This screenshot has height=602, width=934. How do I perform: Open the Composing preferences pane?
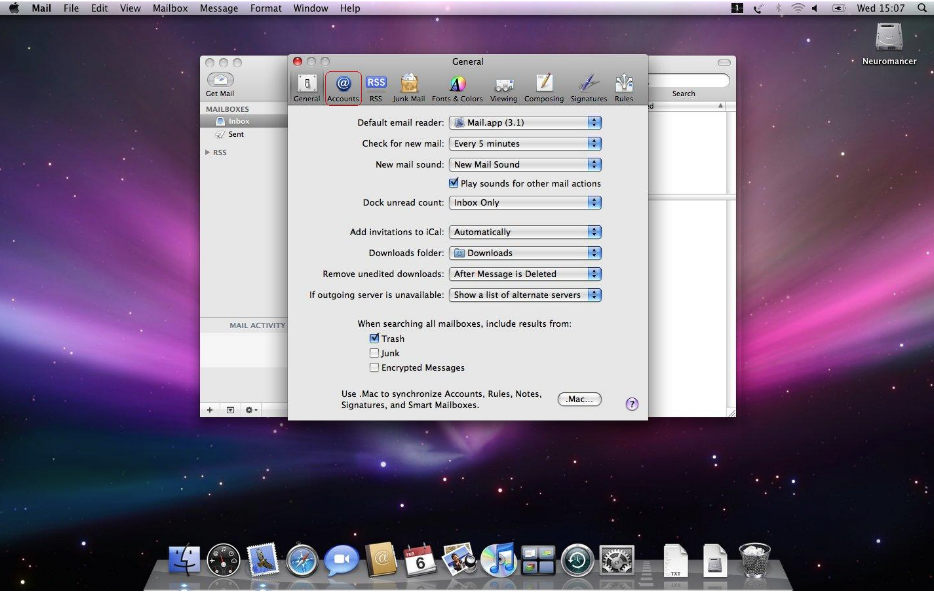click(544, 88)
